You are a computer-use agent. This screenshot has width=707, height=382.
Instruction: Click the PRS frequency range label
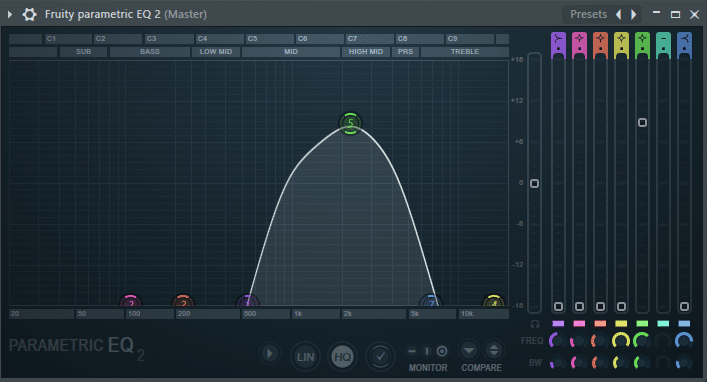coord(405,52)
